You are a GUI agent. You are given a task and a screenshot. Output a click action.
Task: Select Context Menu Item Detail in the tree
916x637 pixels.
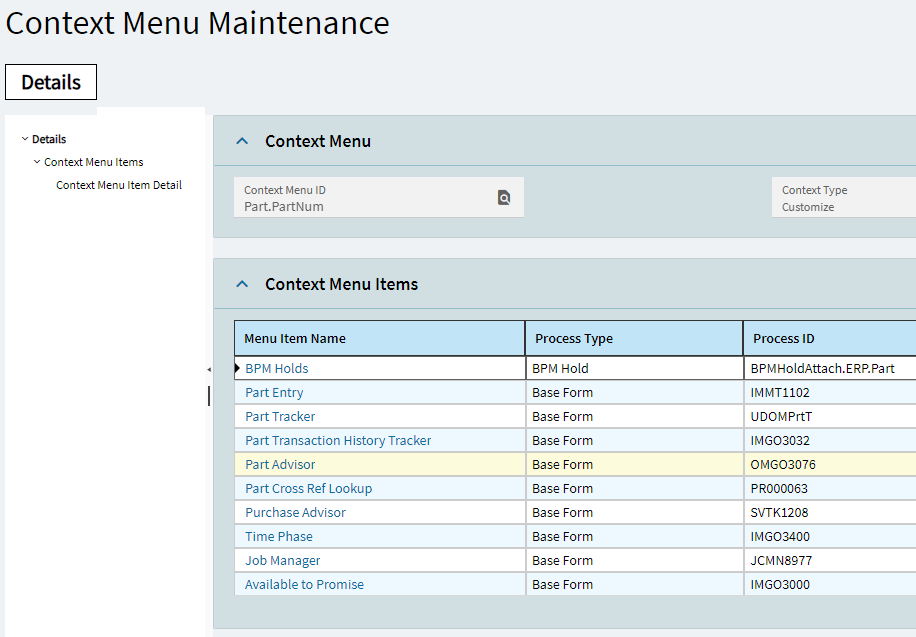pyautogui.click(x=119, y=185)
